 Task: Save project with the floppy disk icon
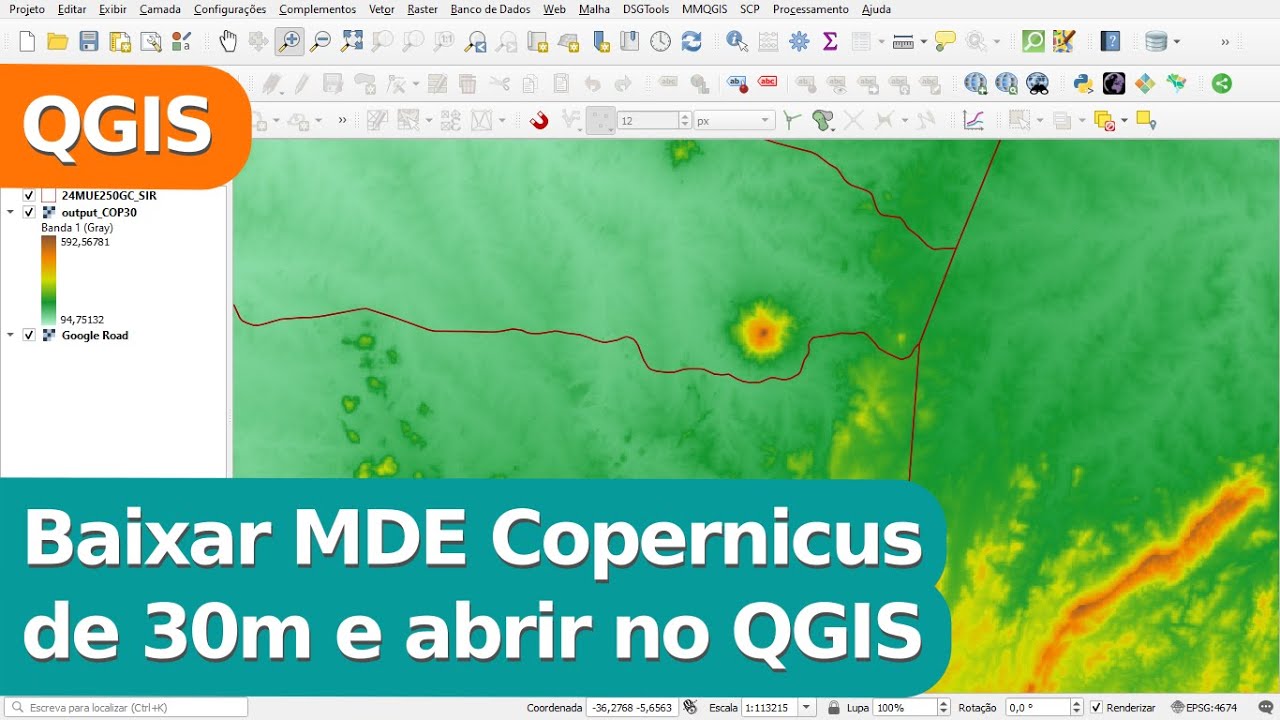point(89,42)
